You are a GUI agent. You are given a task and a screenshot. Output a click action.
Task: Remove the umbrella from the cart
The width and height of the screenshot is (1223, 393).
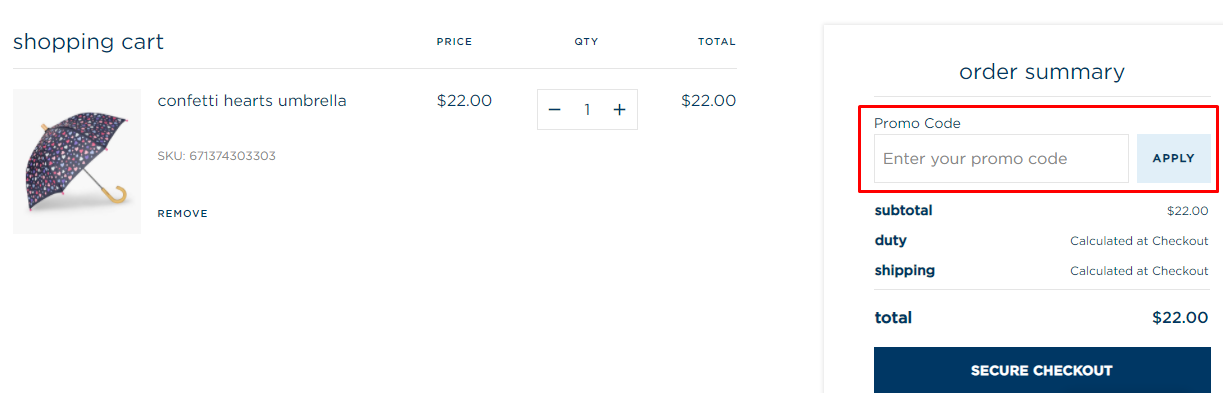pyautogui.click(x=183, y=213)
